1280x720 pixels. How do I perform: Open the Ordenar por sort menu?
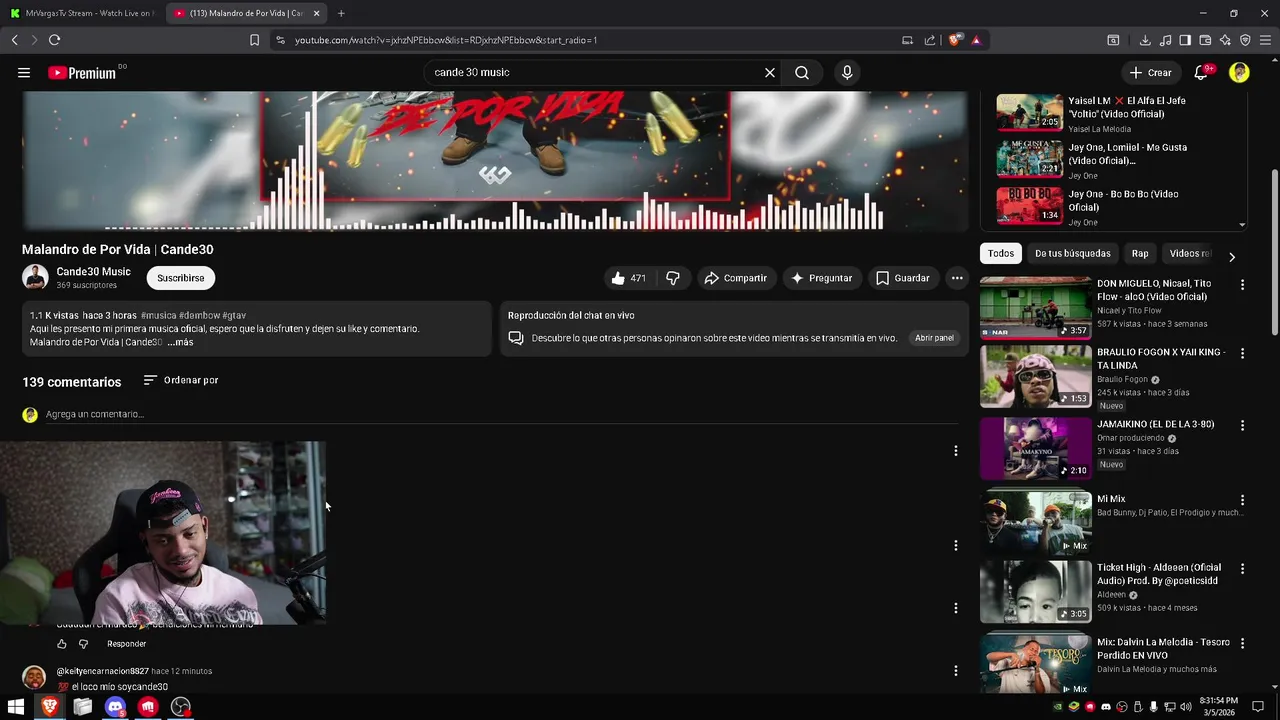coord(181,380)
